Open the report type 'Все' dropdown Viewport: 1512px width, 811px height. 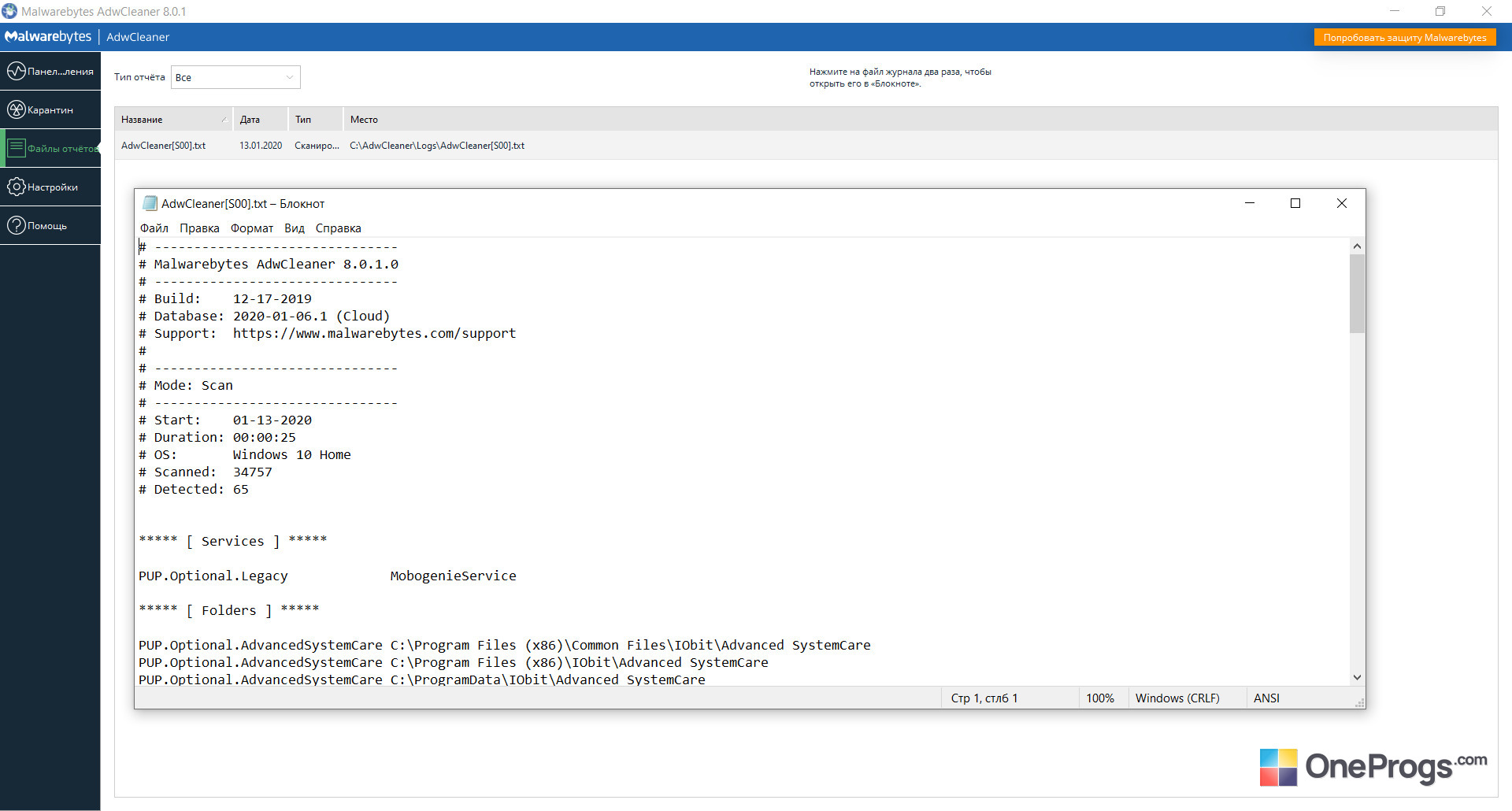[235, 77]
